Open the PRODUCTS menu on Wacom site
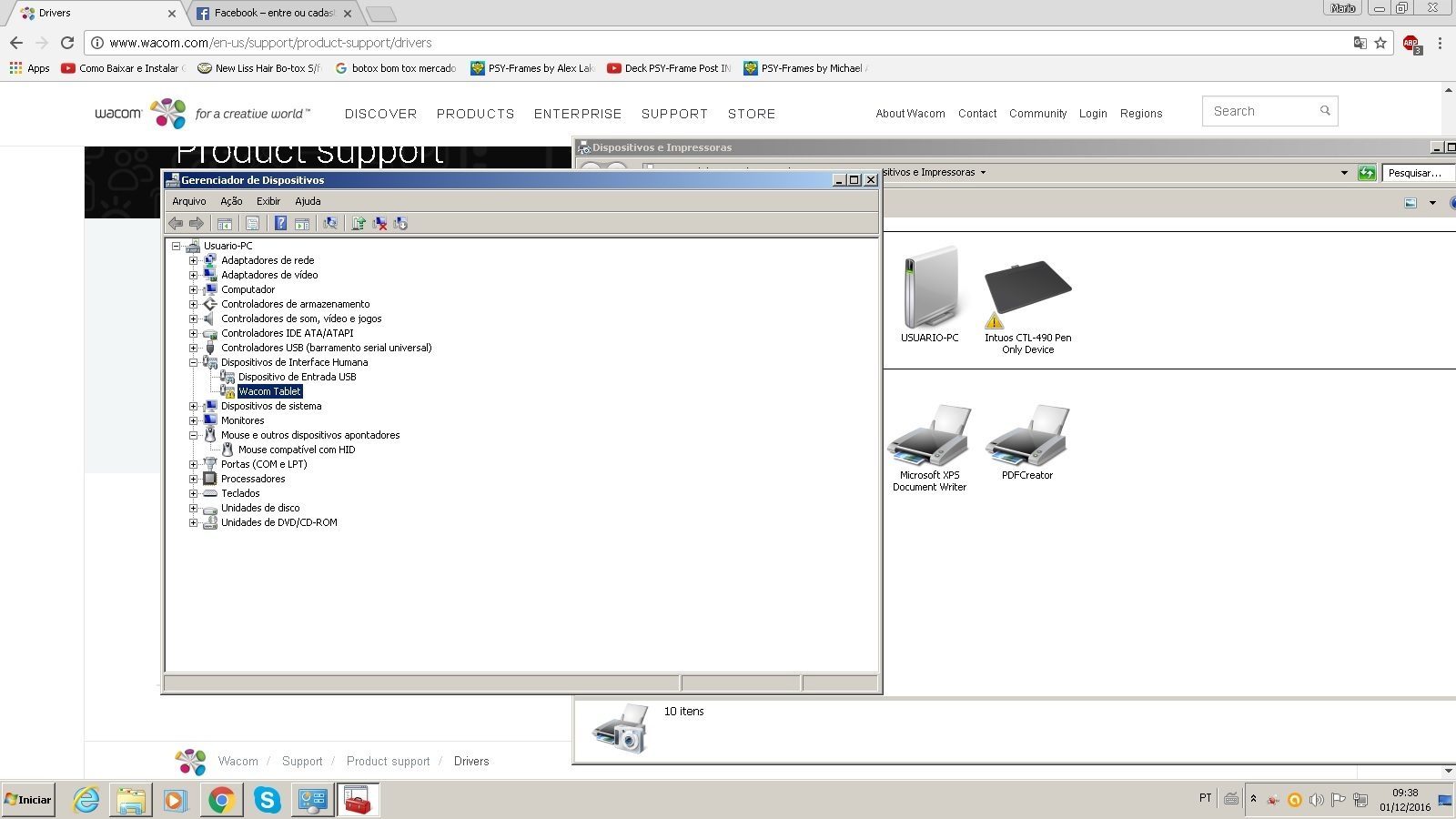 (x=475, y=114)
